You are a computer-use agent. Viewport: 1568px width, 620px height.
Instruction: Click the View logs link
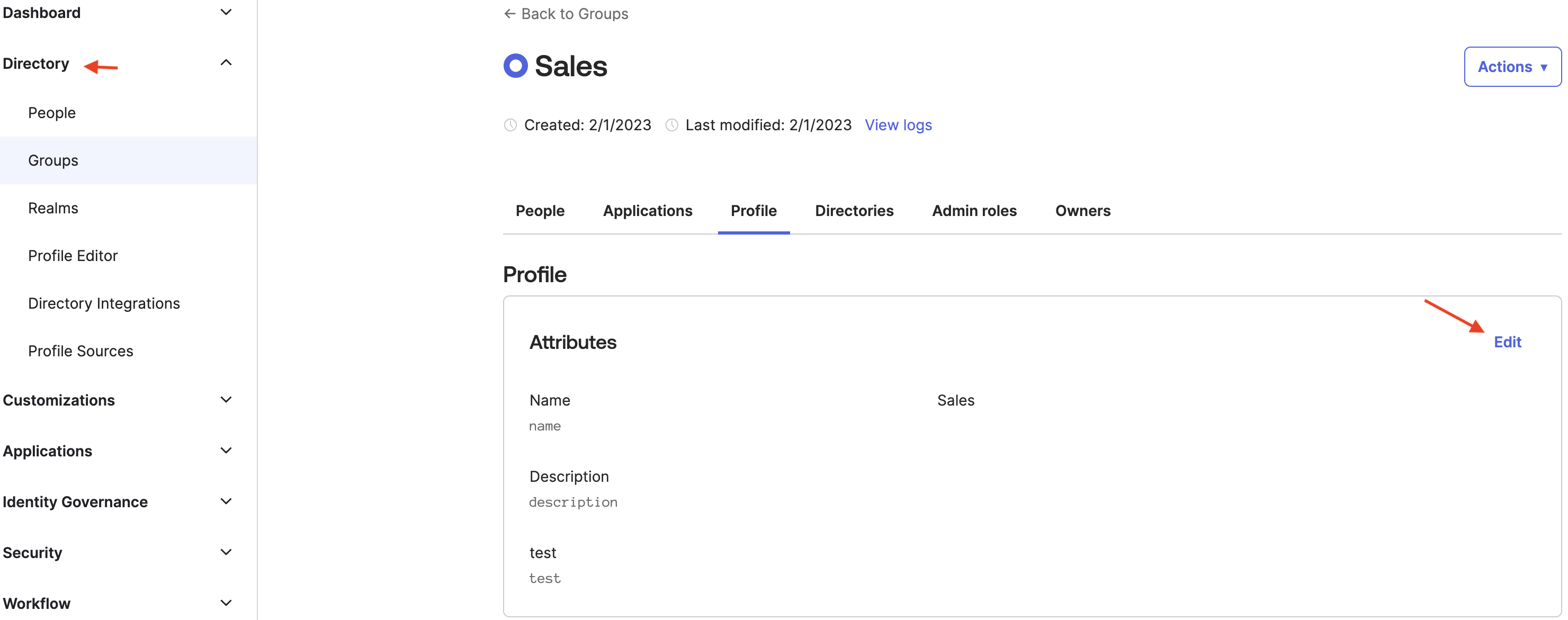[x=899, y=125]
